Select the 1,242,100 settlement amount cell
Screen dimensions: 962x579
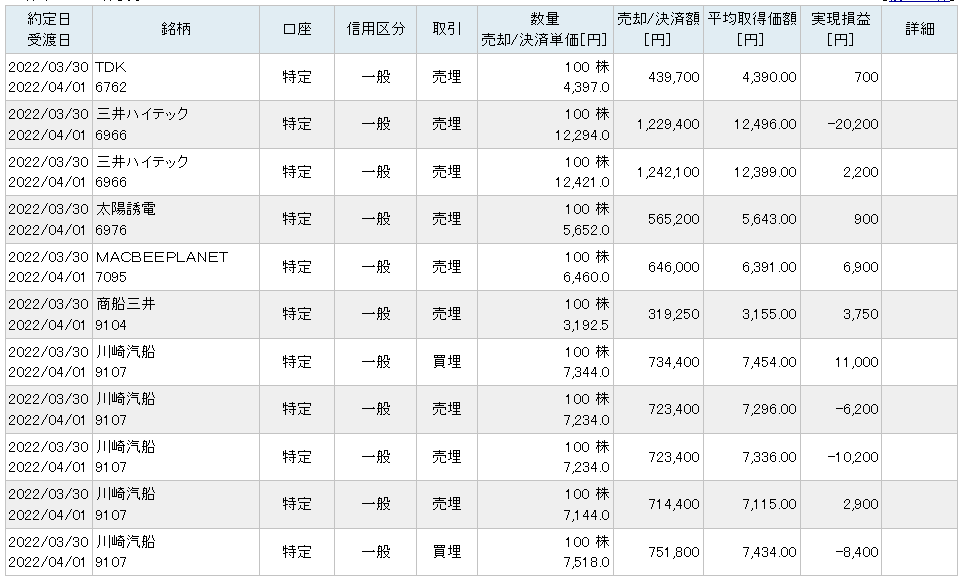click(x=668, y=172)
